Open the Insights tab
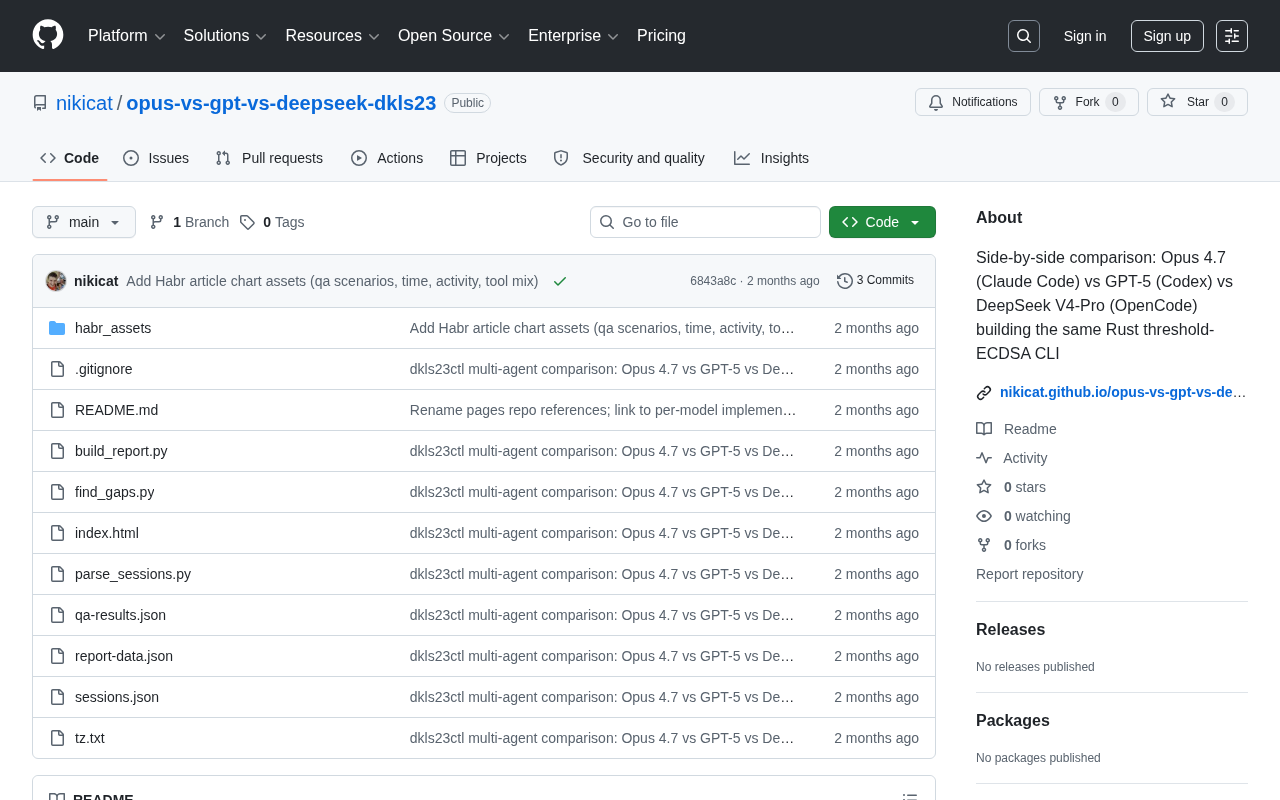Image resolution: width=1280 pixels, height=800 pixels. click(x=771, y=158)
